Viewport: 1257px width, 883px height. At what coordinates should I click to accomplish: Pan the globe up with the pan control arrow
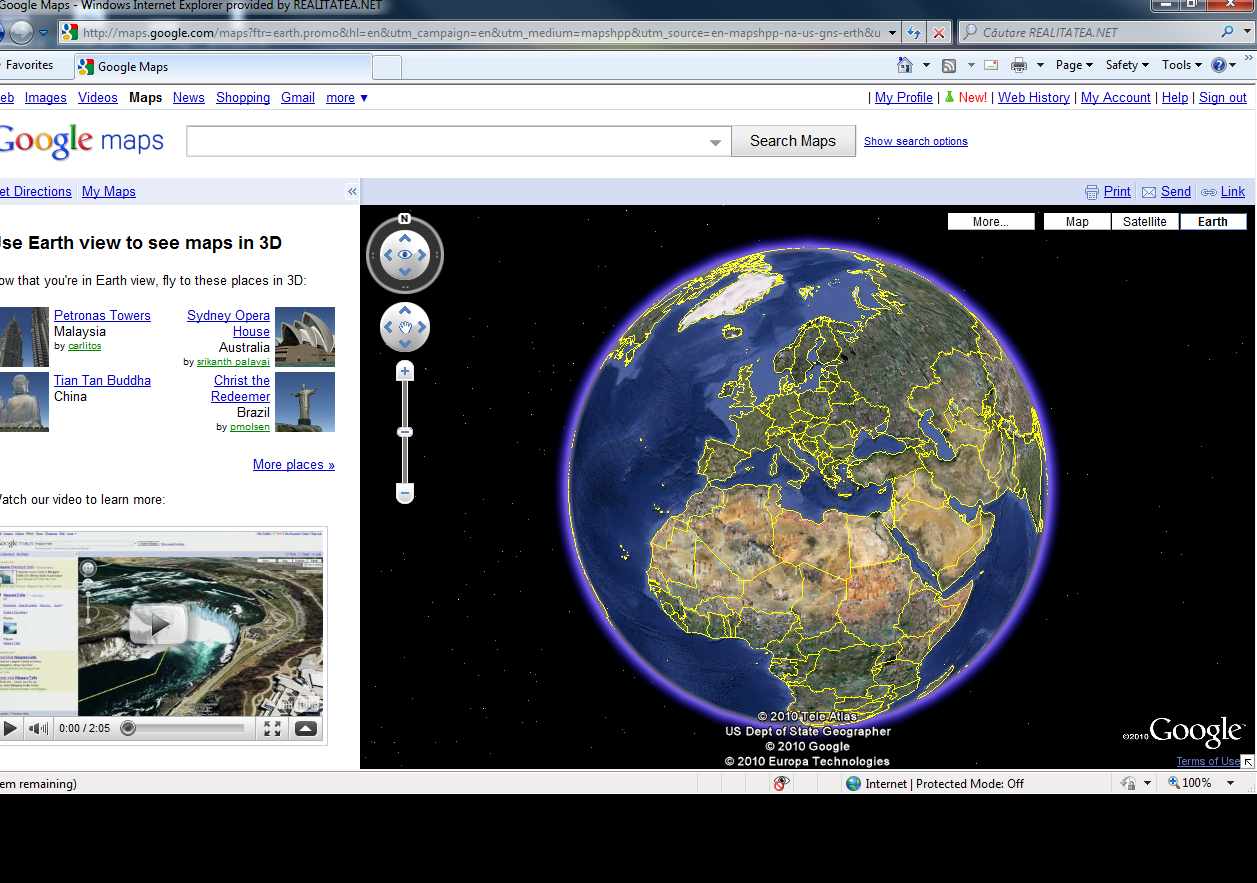(x=405, y=311)
